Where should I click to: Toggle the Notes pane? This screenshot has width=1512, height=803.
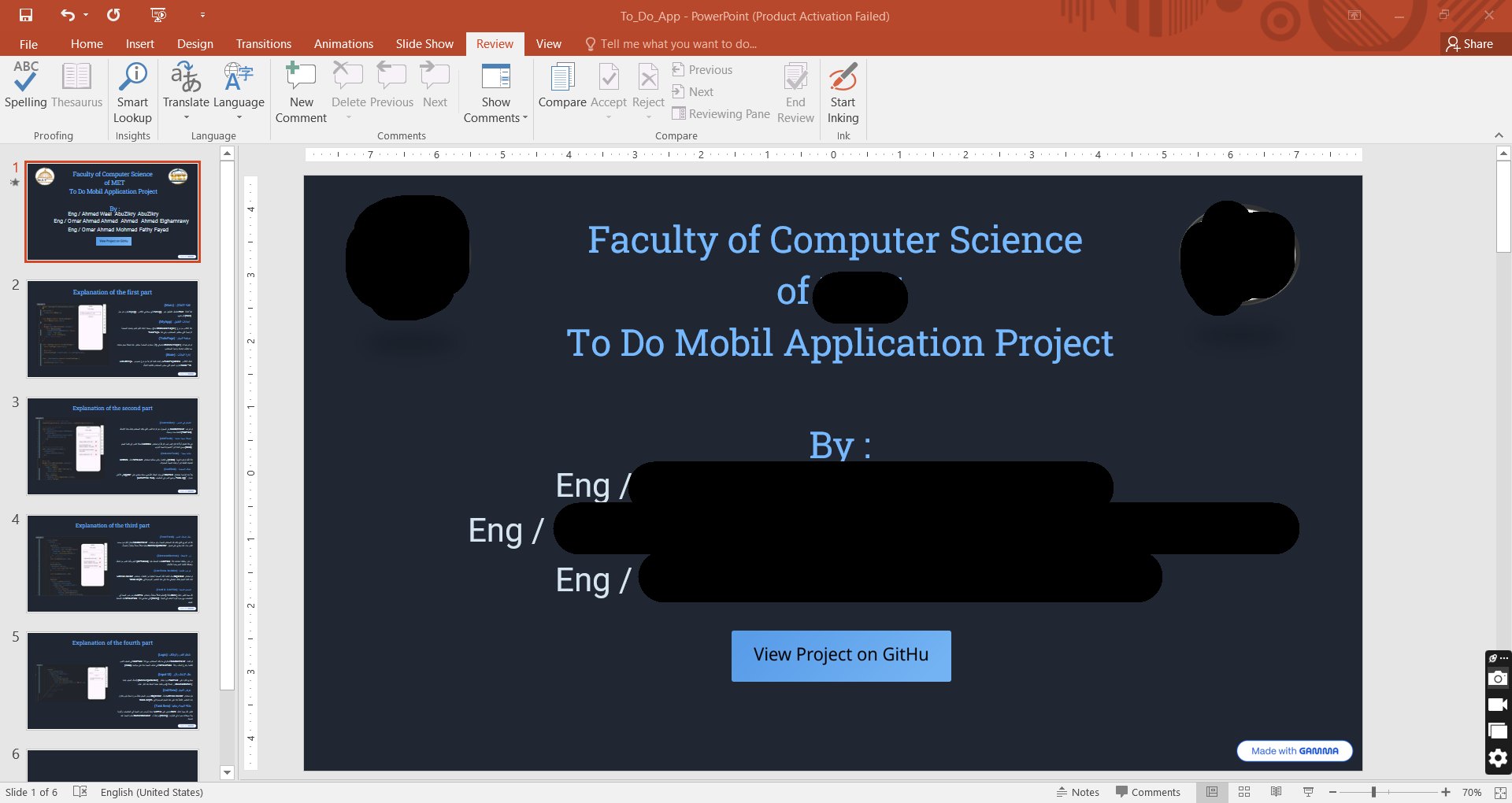pos(1077,792)
